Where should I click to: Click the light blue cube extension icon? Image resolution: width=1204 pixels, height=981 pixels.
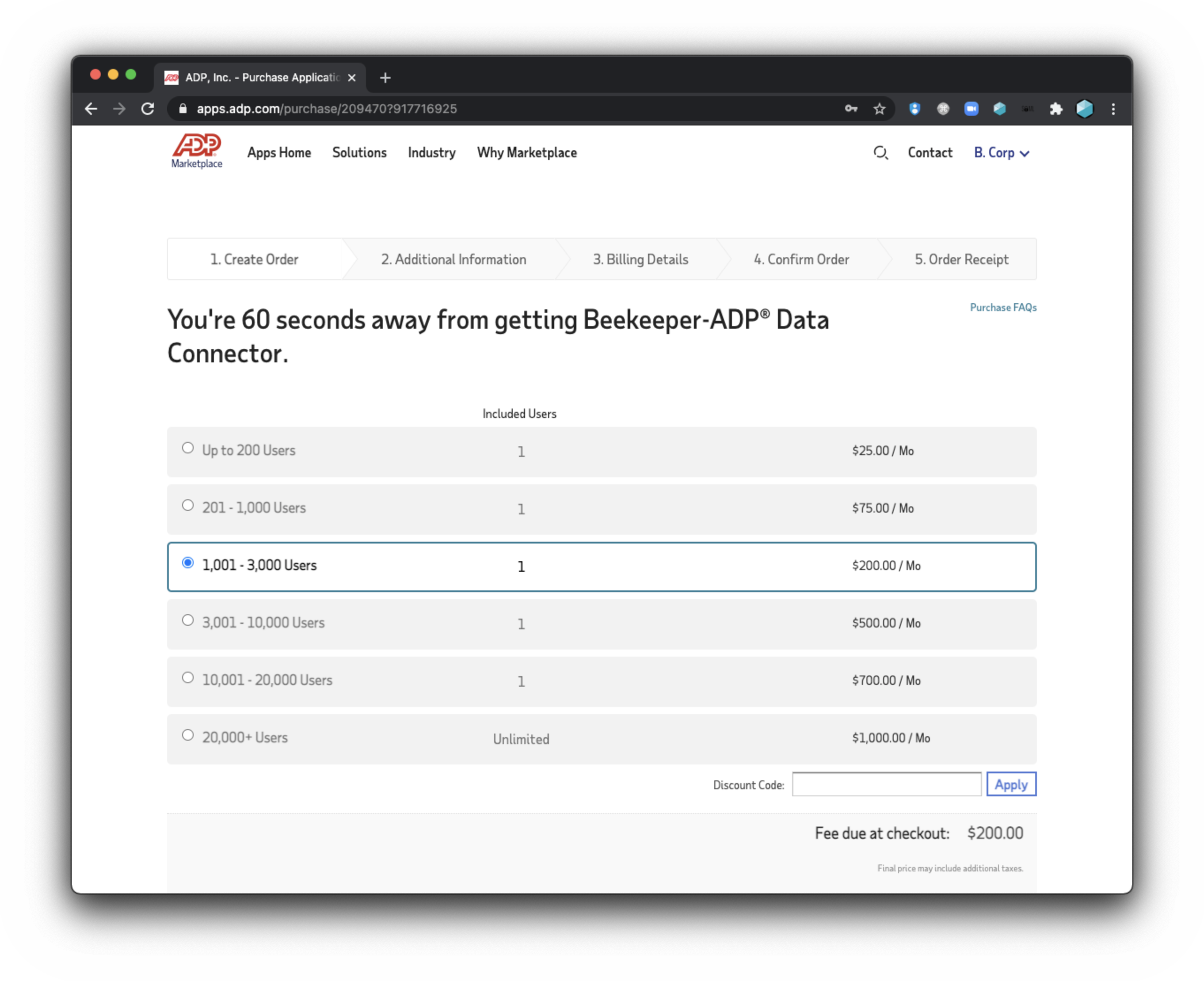pos(999,109)
